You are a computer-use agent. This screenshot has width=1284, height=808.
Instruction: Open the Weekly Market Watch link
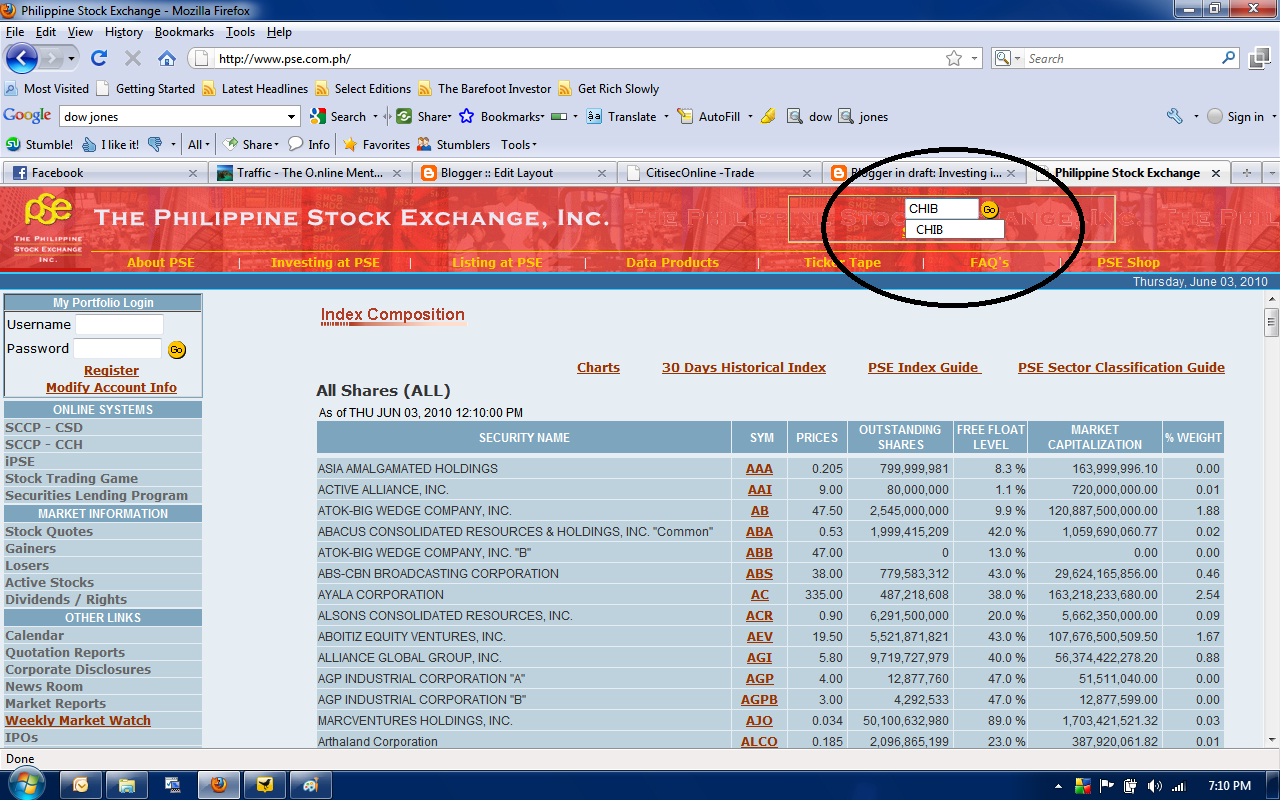78,720
